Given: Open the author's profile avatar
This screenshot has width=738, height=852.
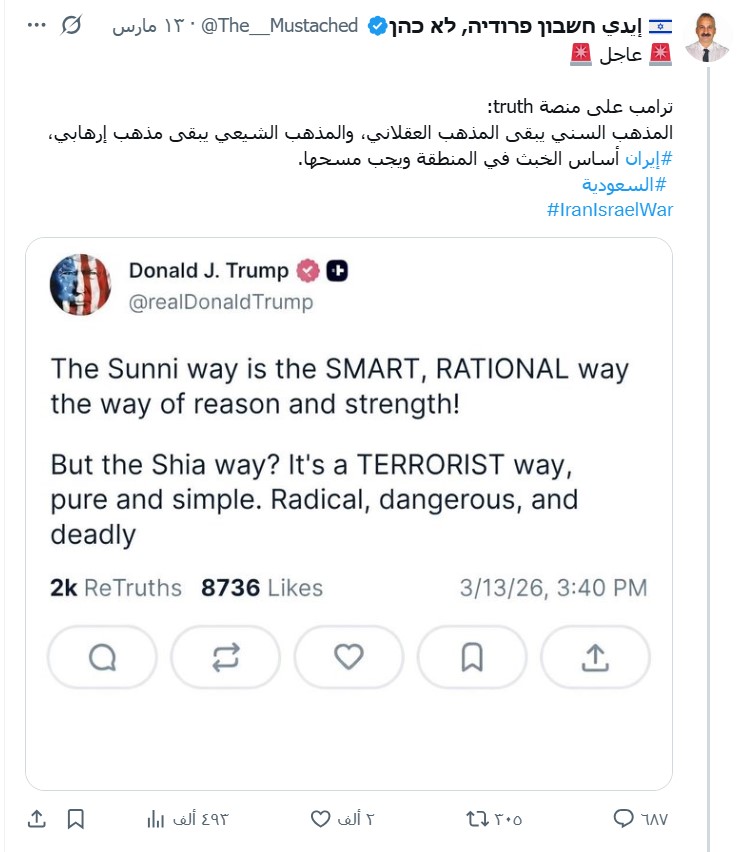Looking at the screenshot, I should coord(707,38).
